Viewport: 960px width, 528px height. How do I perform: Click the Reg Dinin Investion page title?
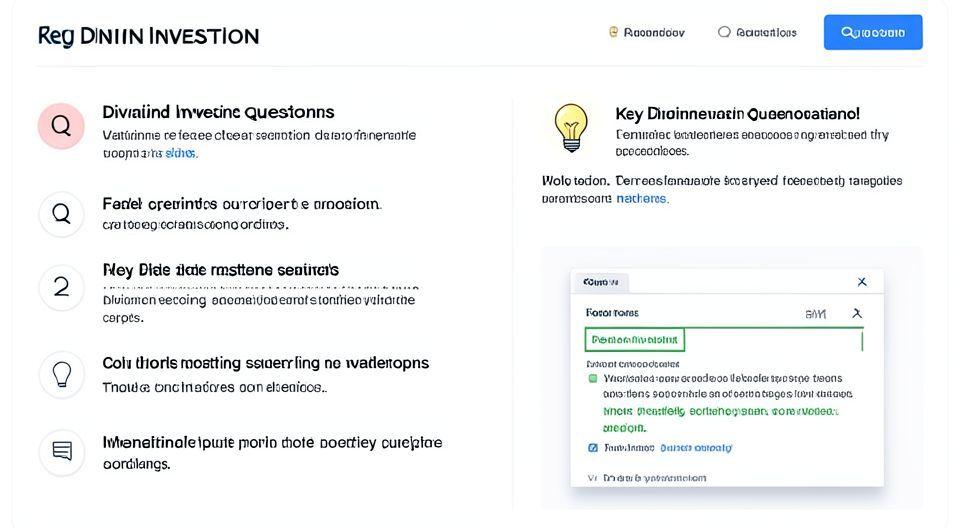point(148,36)
